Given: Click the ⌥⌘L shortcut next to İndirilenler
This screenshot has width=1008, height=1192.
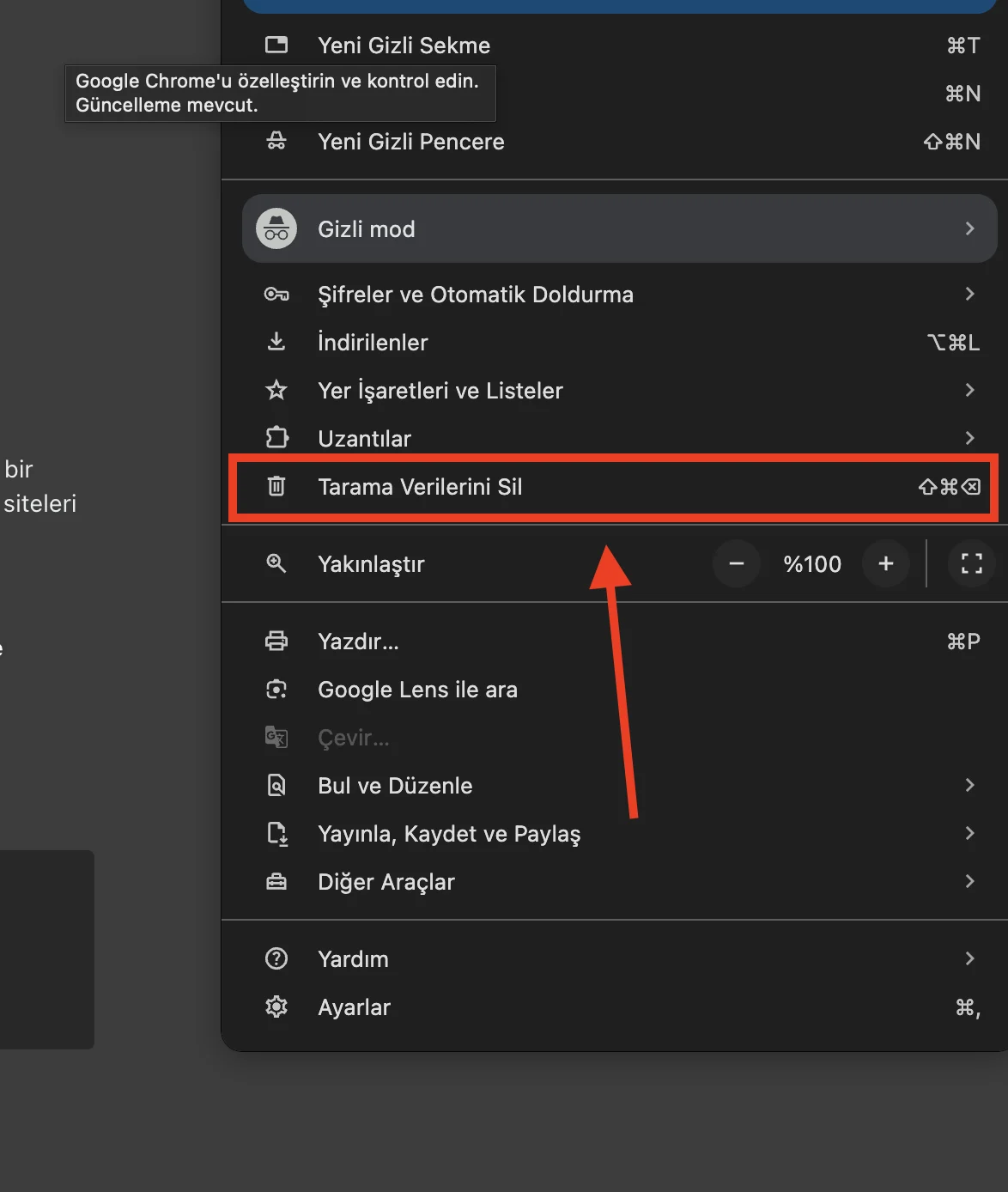Looking at the screenshot, I should 953,343.
